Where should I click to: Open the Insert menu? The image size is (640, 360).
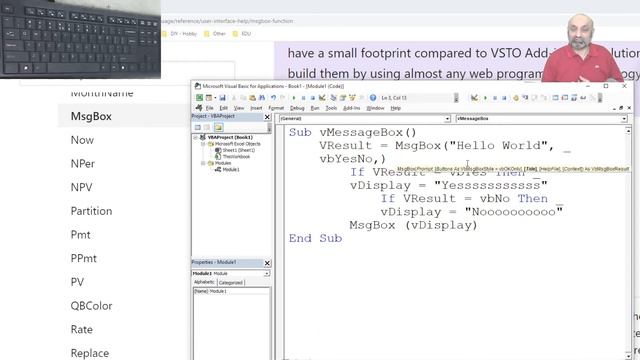[x=256, y=108]
